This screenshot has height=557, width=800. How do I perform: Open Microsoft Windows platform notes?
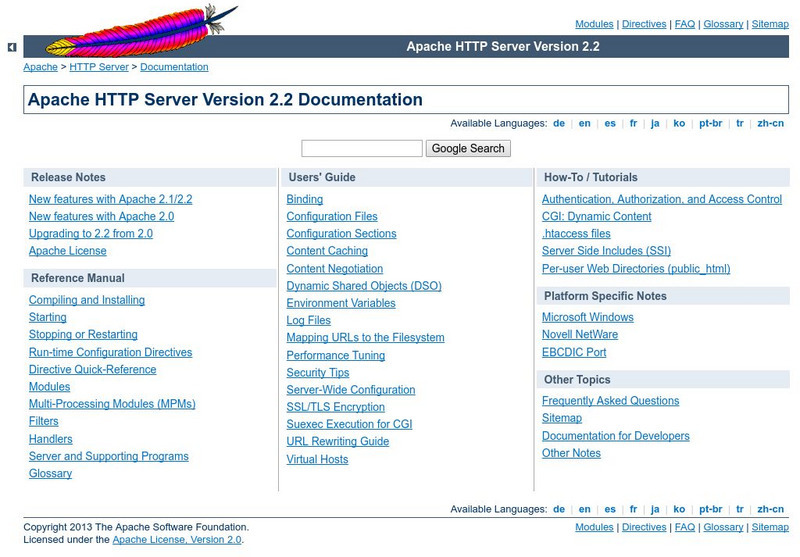(588, 317)
